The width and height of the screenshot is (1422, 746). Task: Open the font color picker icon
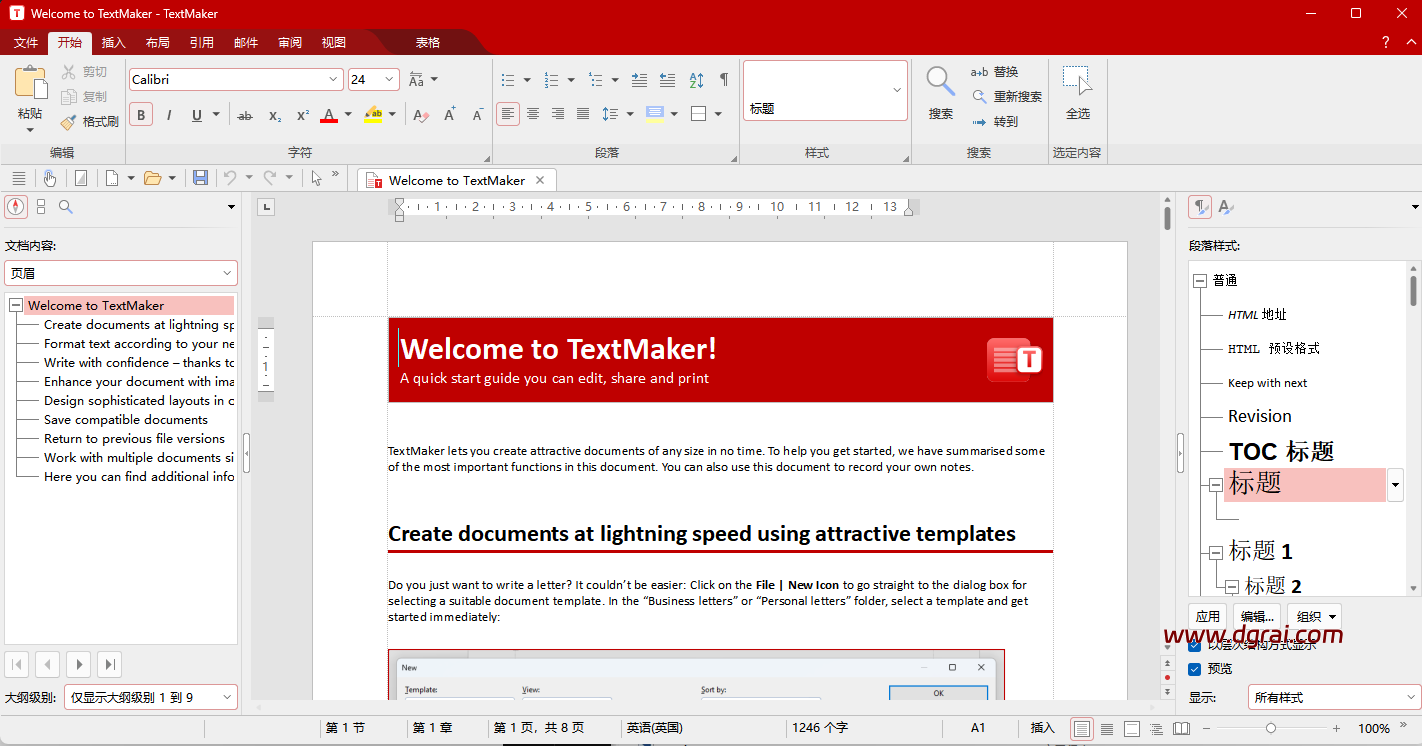coord(329,114)
